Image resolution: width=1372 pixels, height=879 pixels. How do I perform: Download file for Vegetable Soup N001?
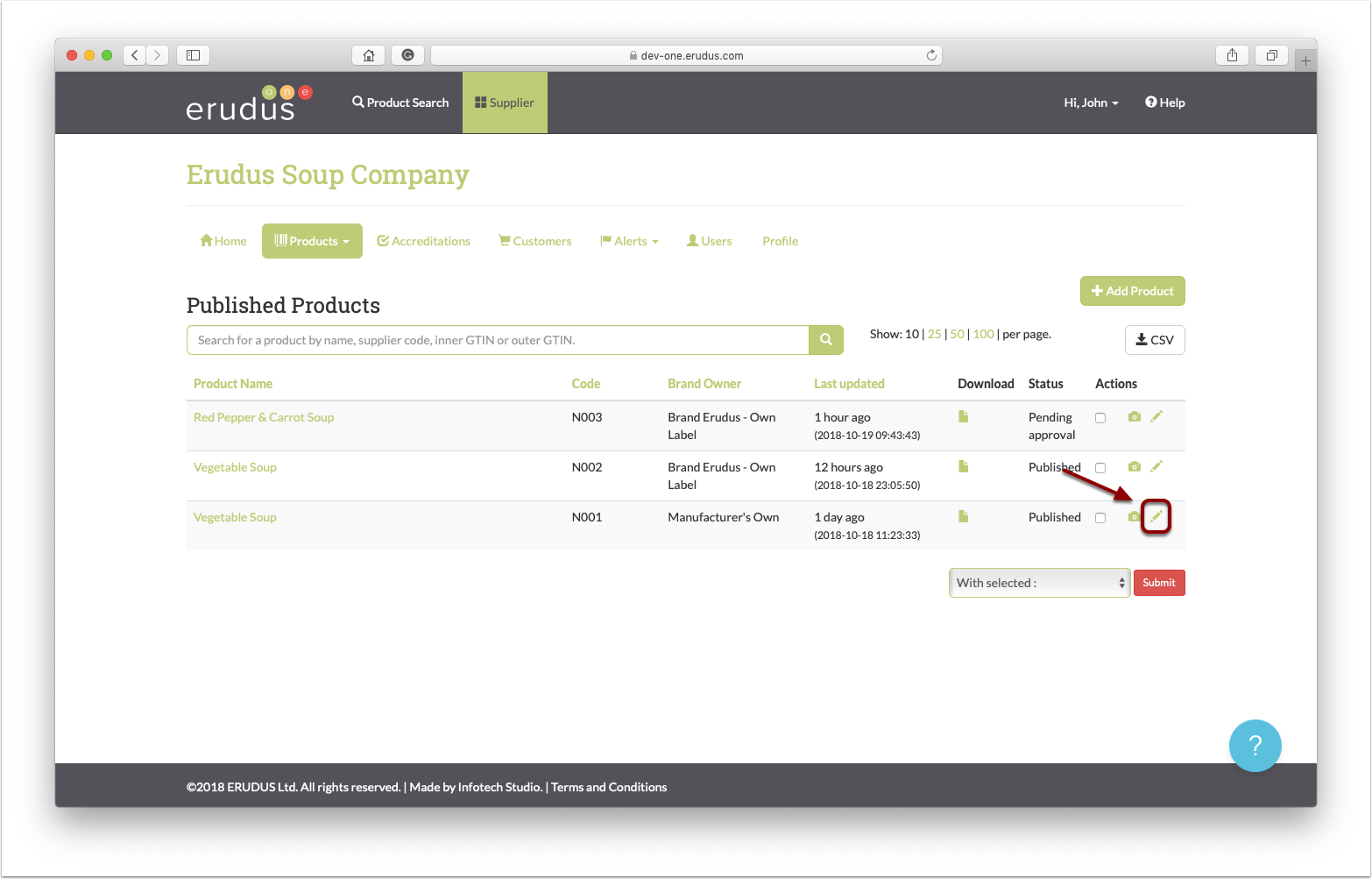point(963,516)
